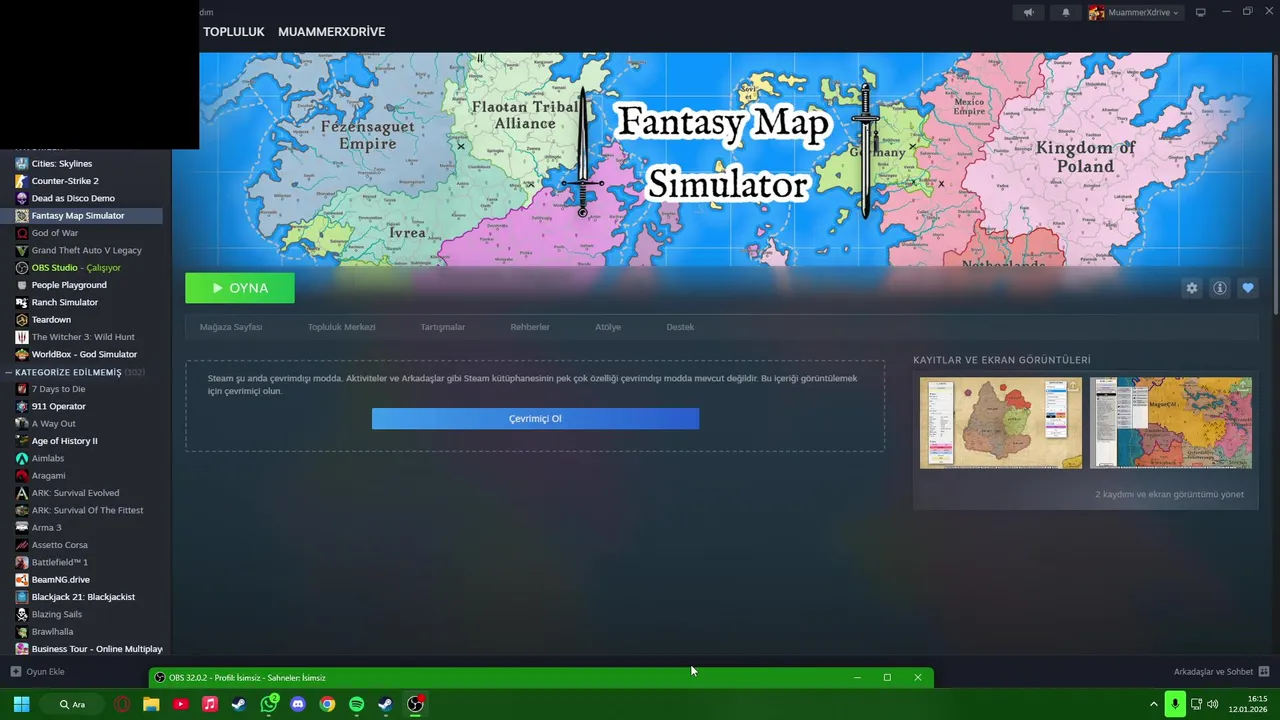Open the TOPLULUK menu
This screenshot has height=720, width=1280.
[x=233, y=32]
